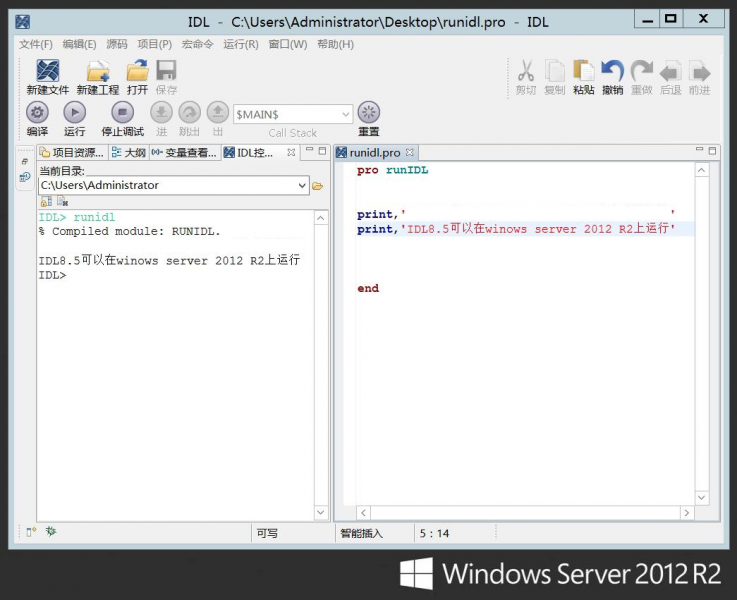The image size is (737, 600).
Task: Close the runidl.pro editor tab
Action: [409, 153]
